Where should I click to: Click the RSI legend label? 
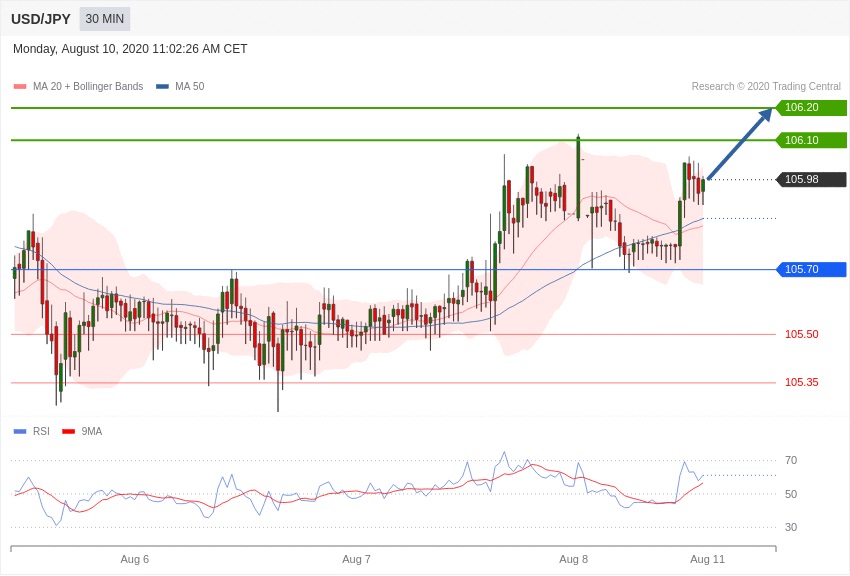point(41,431)
